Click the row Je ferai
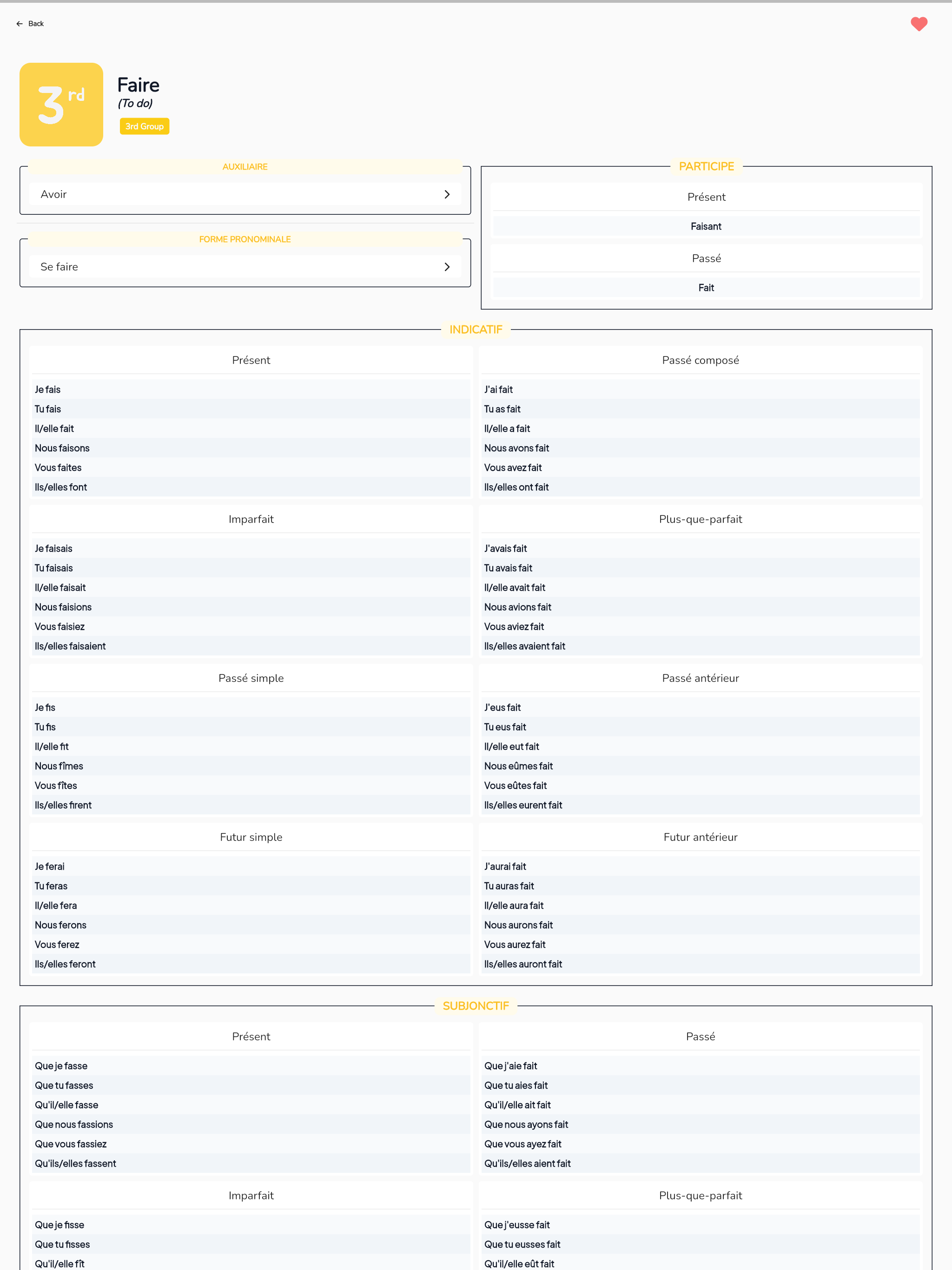952x1270 pixels. [251, 867]
